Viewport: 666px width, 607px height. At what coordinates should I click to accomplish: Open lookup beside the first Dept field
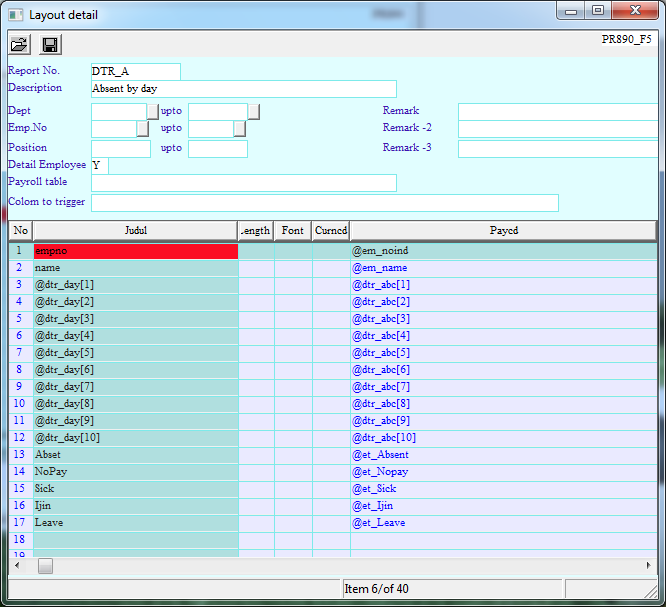[153, 111]
